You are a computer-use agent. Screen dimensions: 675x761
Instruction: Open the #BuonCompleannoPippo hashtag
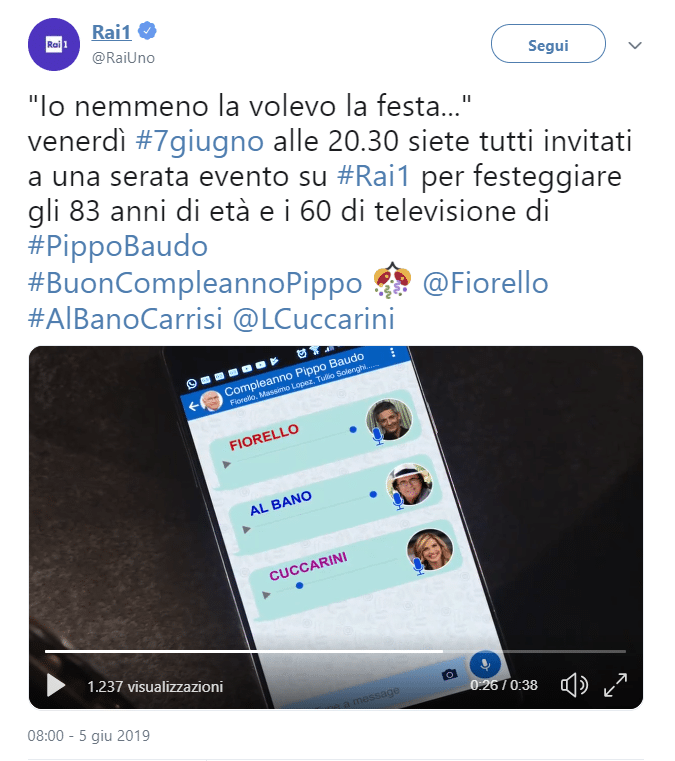click(x=195, y=283)
